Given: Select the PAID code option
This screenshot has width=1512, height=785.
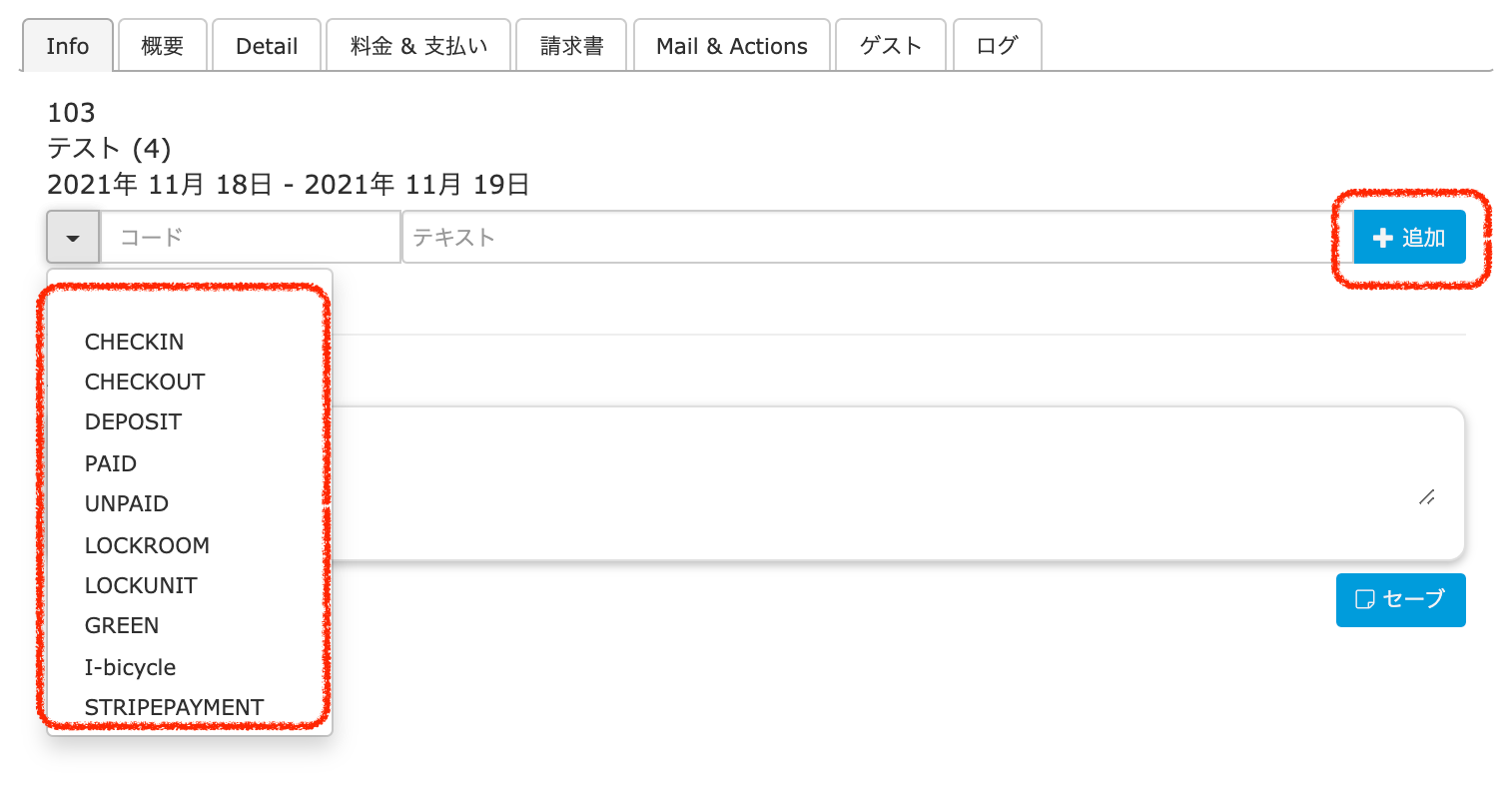Looking at the screenshot, I should 111,463.
